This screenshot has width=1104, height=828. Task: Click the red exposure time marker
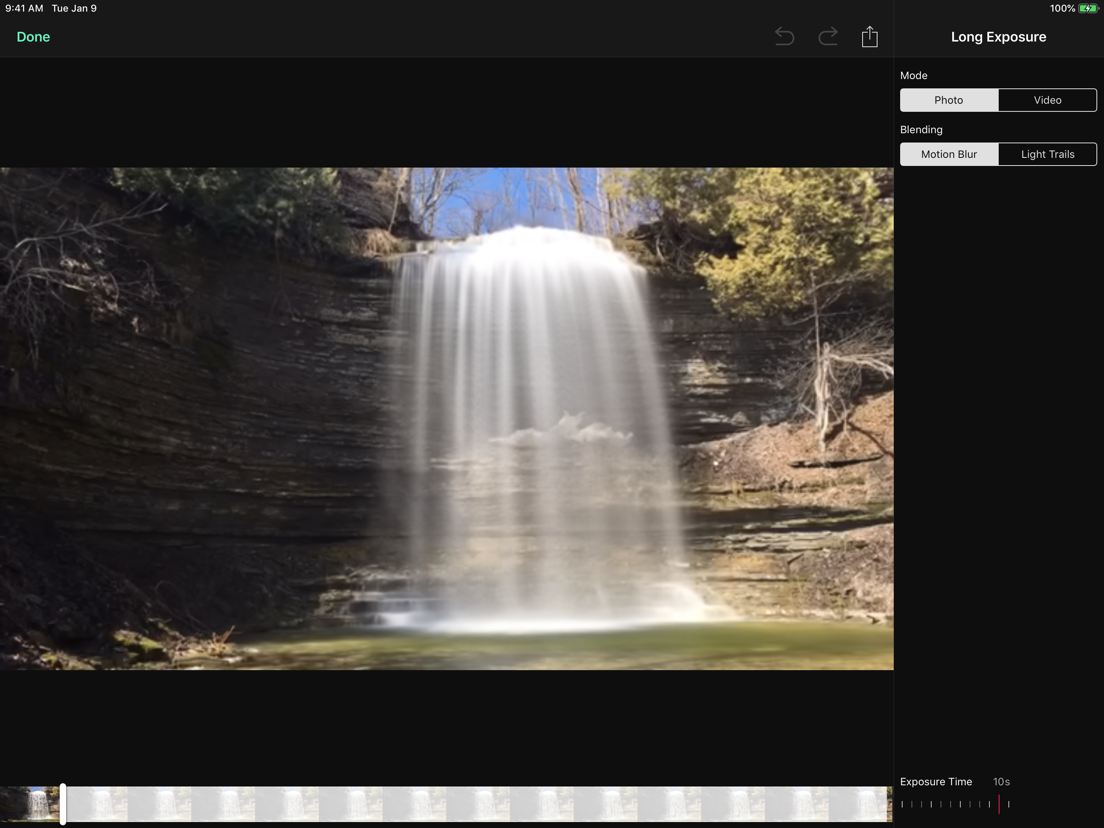click(999, 804)
